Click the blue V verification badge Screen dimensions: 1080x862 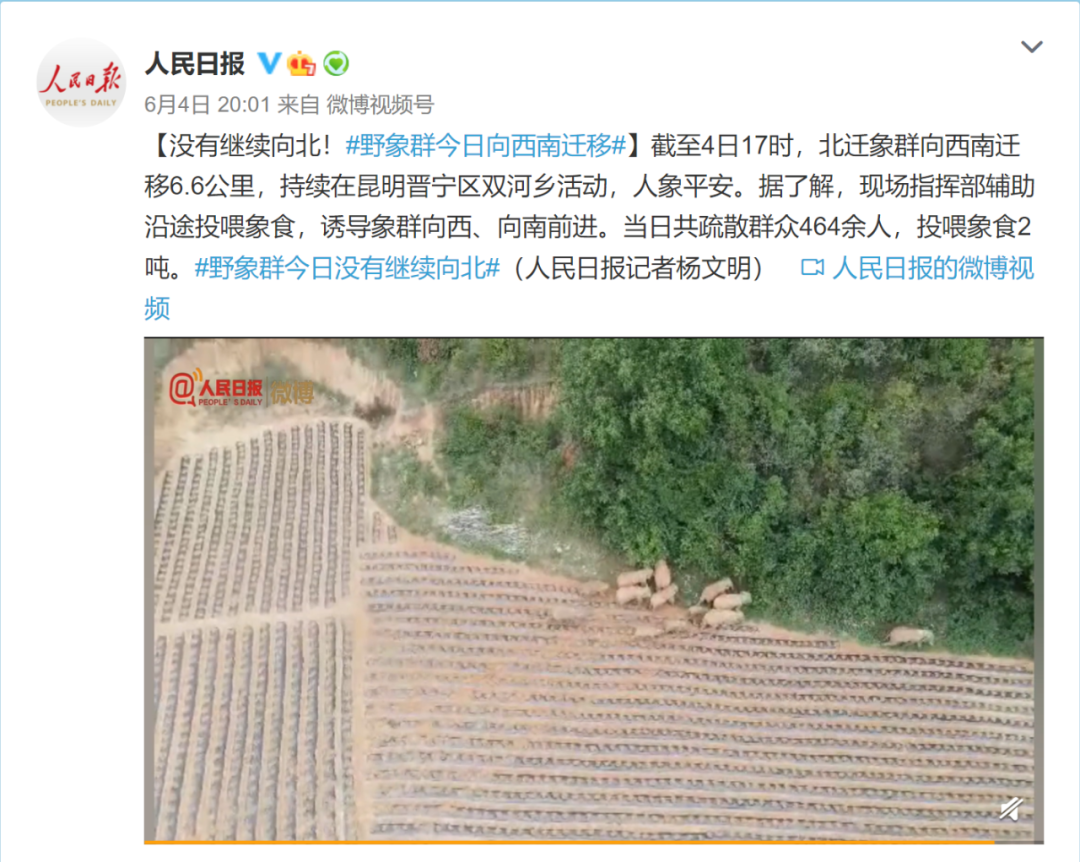[x=269, y=63]
